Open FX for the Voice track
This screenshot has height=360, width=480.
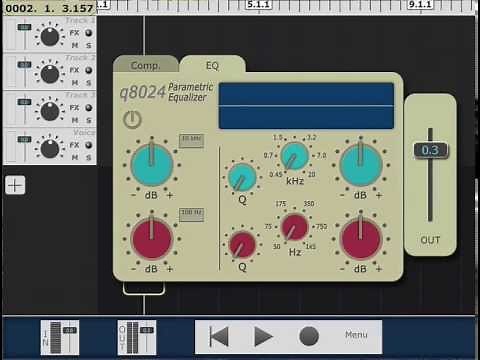(75, 145)
